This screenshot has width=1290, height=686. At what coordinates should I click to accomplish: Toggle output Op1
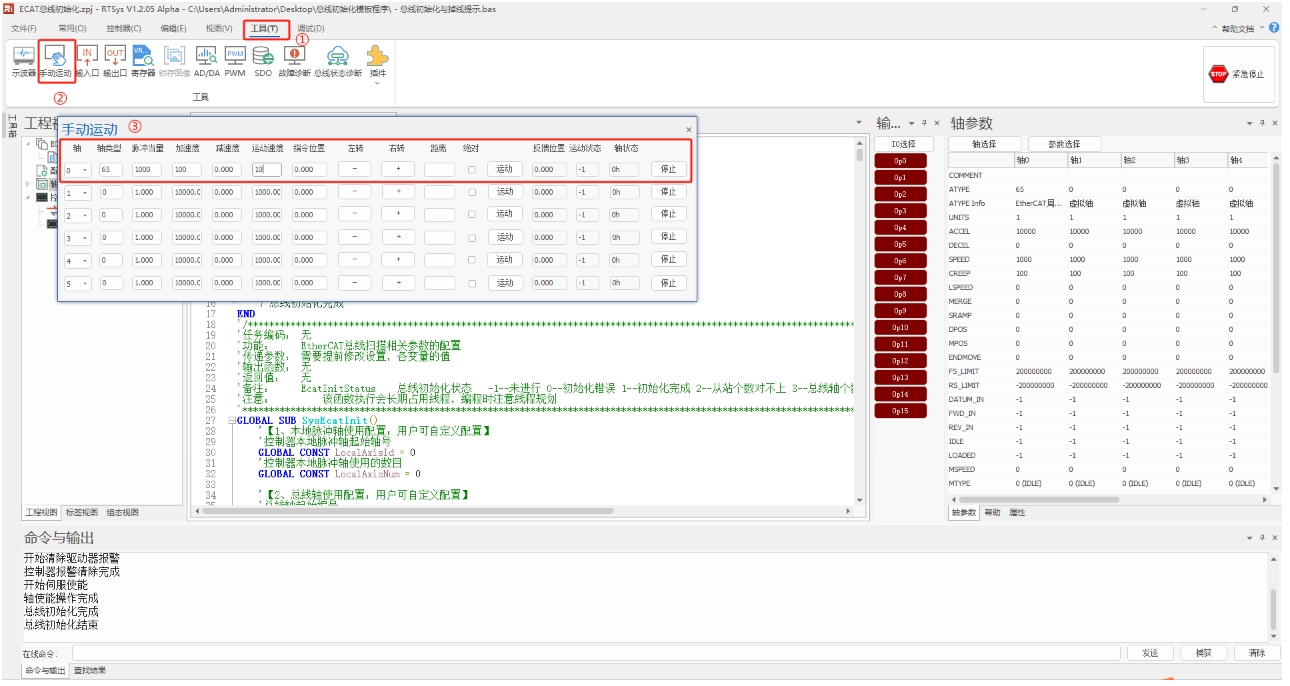[x=901, y=177]
